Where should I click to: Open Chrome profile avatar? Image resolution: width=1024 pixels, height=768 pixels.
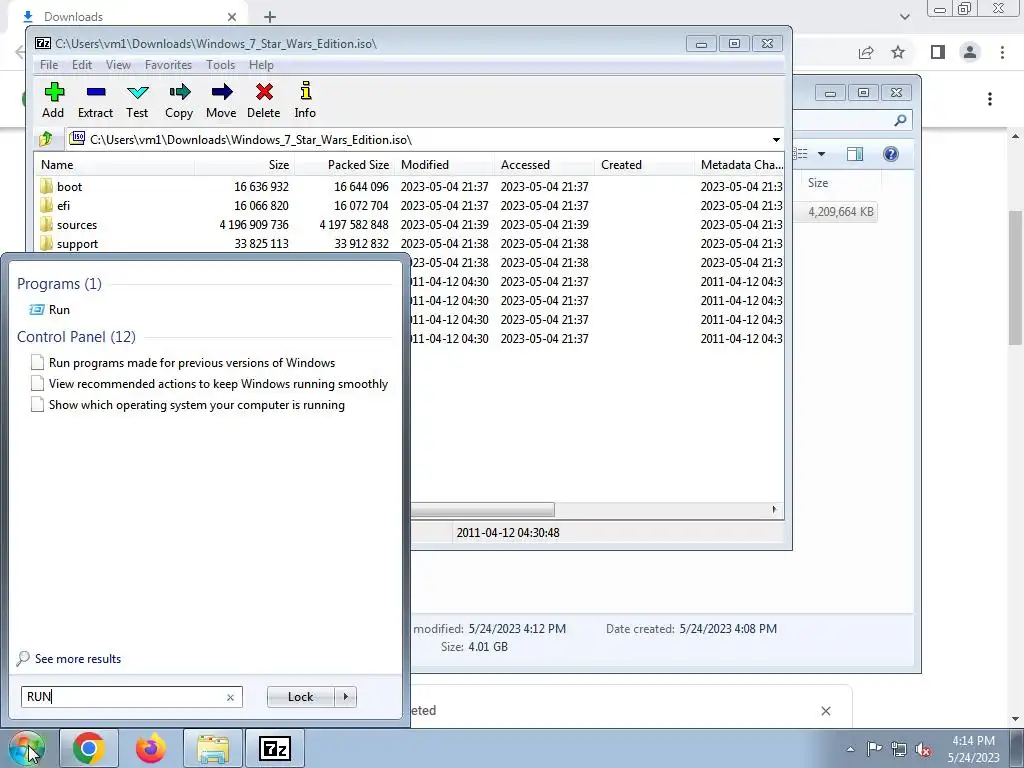(x=970, y=52)
